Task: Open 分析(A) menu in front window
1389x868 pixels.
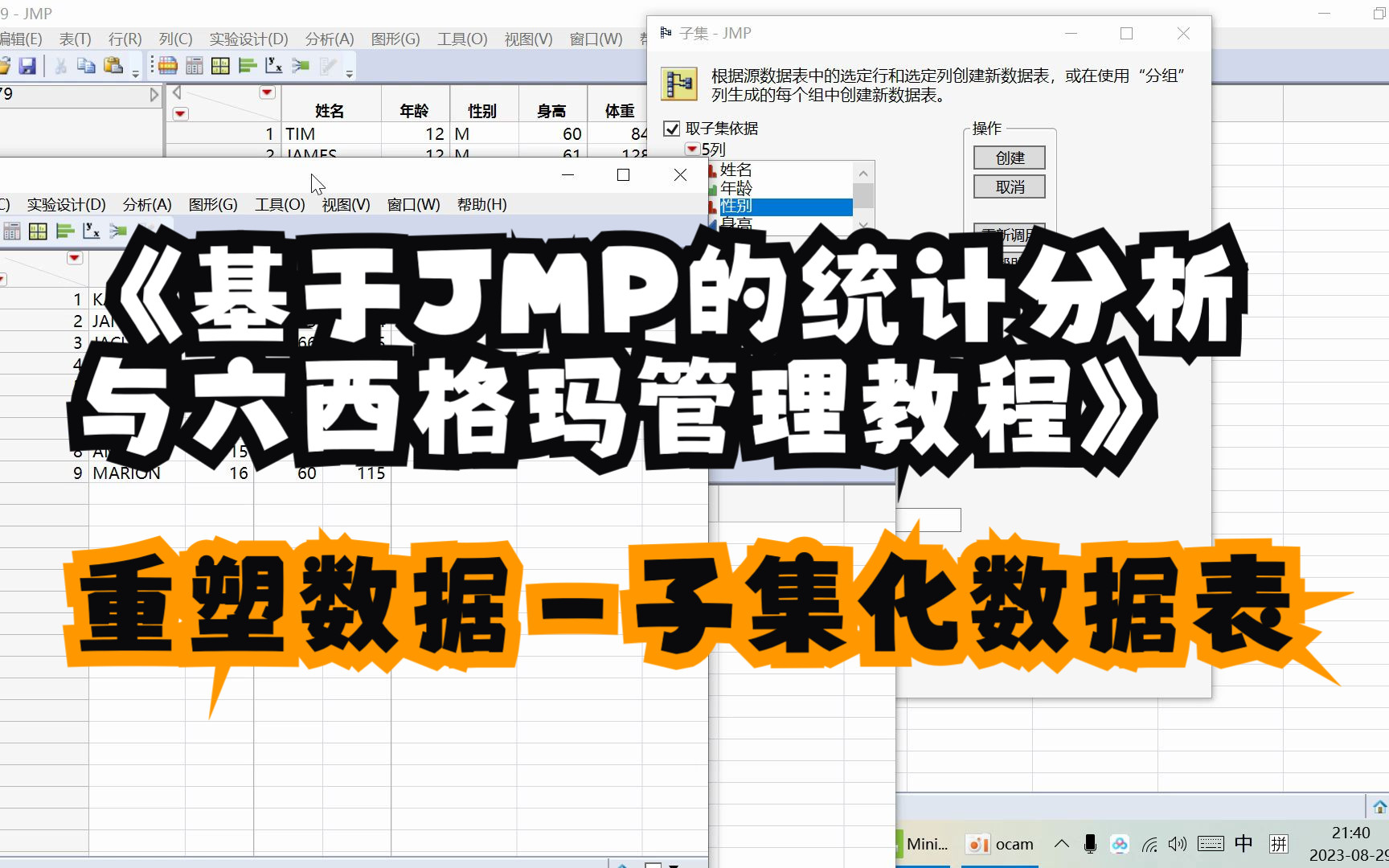Action: point(147,205)
